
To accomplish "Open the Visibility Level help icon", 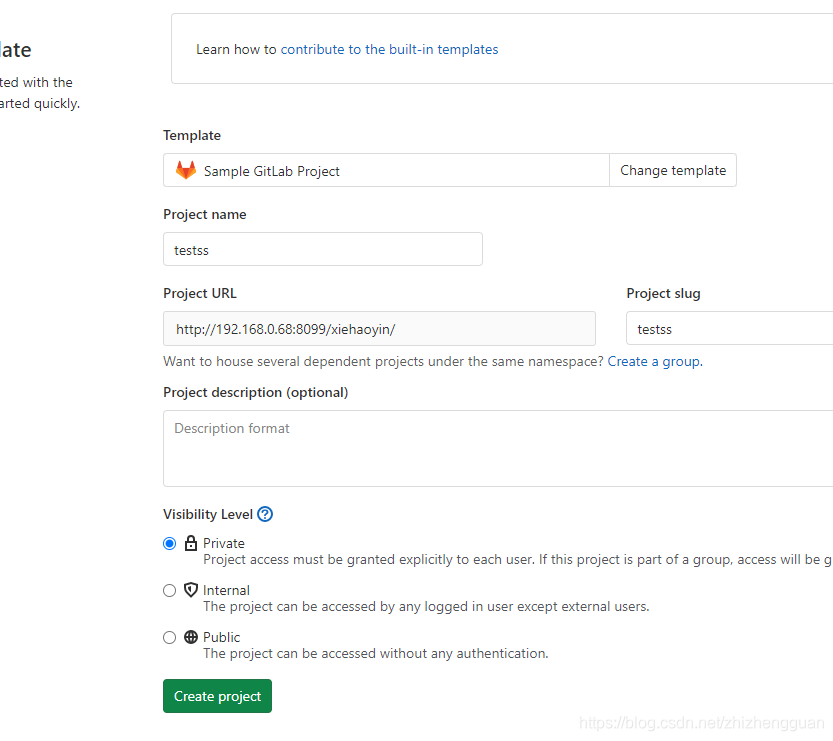I will [265, 514].
